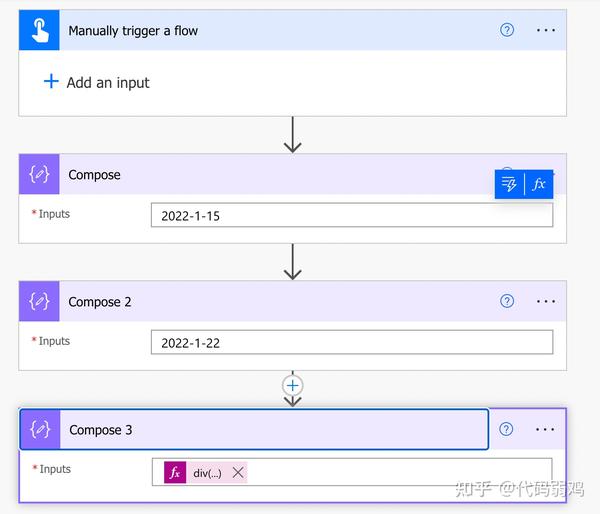The image size is (600, 514).
Task: Collapse the Compose 2 card header
Action: (270, 302)
